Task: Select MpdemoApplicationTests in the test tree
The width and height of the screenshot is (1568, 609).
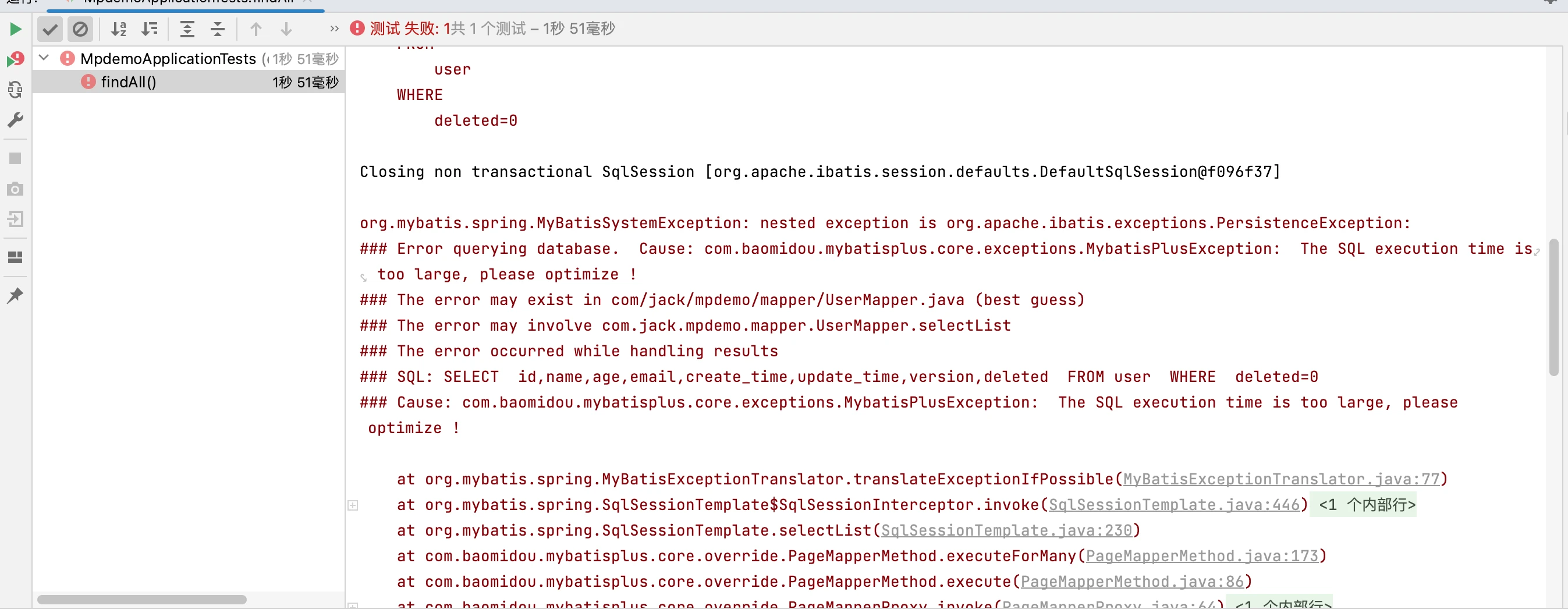Action: point(168,58)
